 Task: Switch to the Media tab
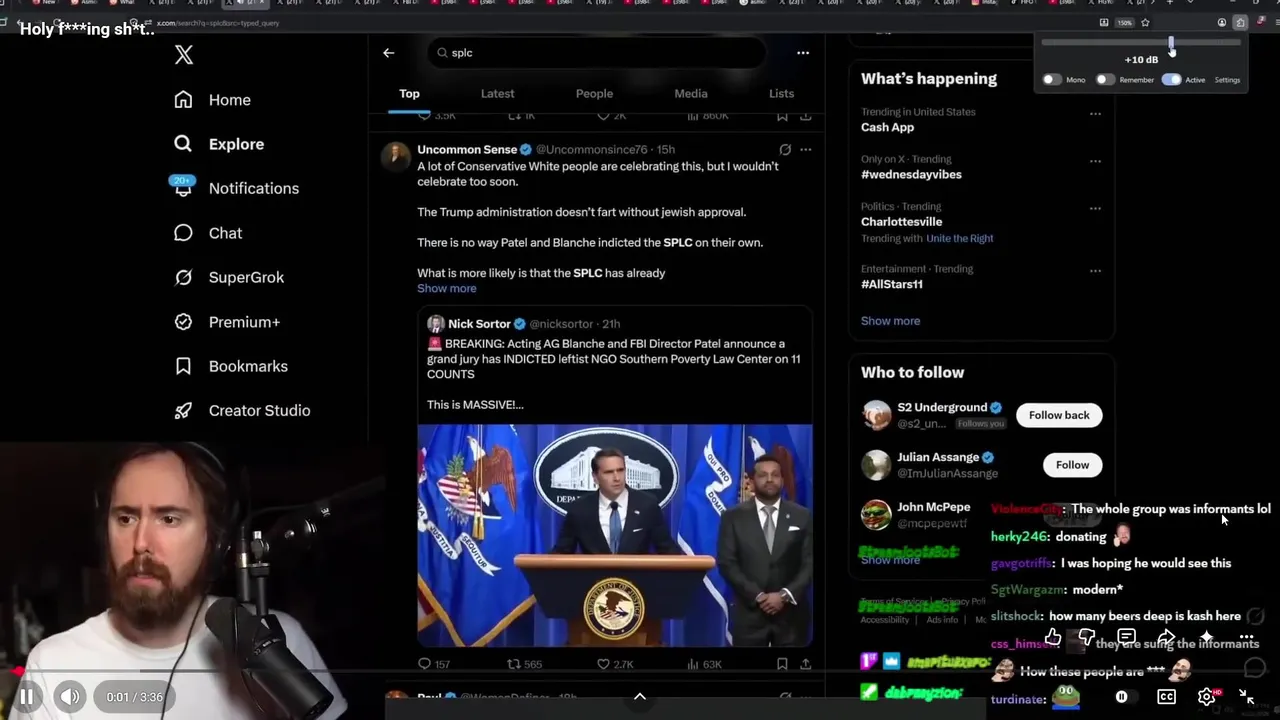[691, 94]
